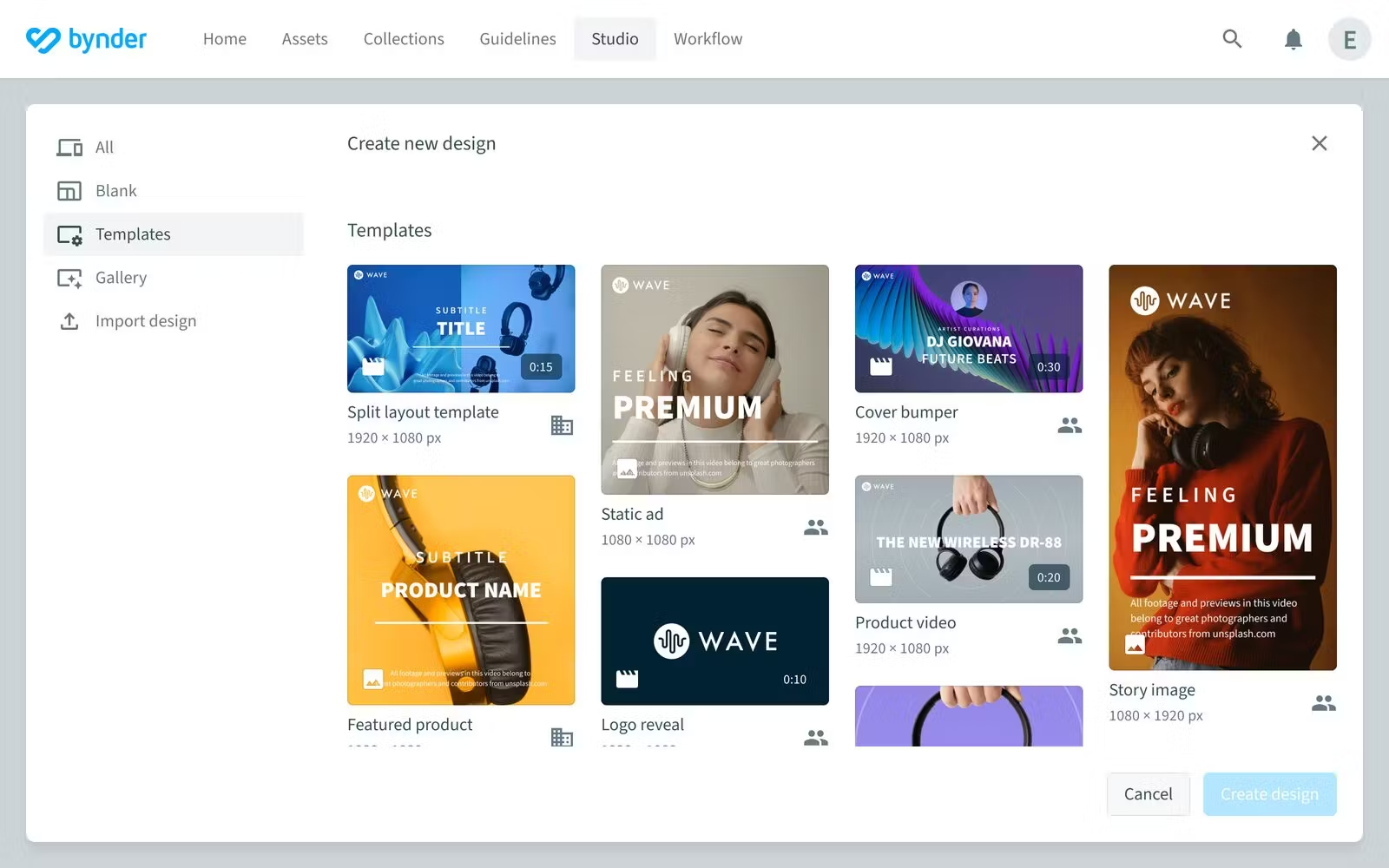
Task: Click the organization icon beside Split layout template
Action: pos(562,425)
